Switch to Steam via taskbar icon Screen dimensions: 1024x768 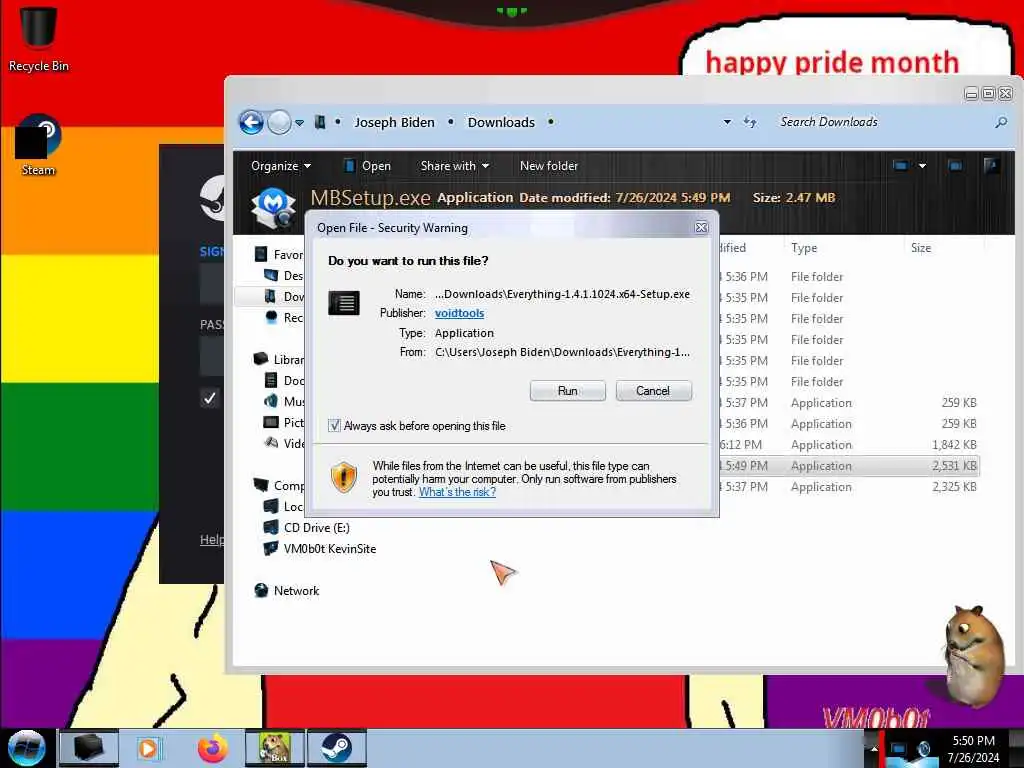(x=336, y=748)
